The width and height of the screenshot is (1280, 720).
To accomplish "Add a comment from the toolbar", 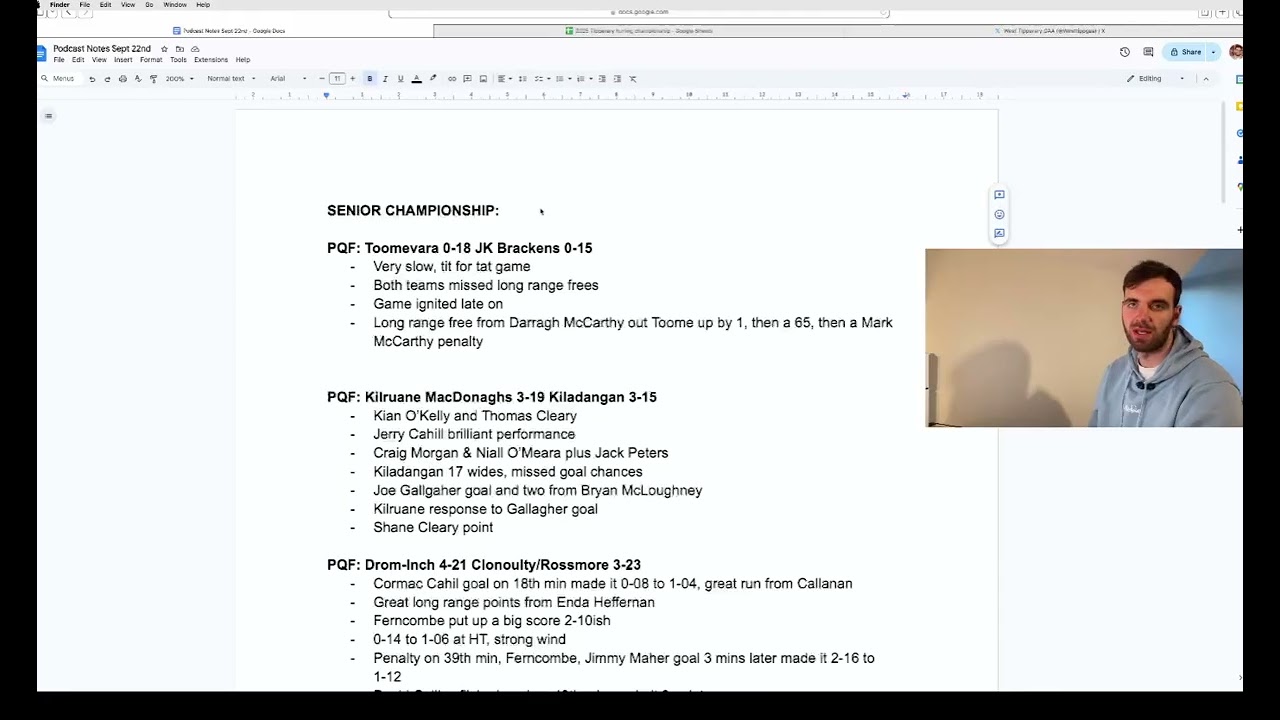I will (467, 79).
